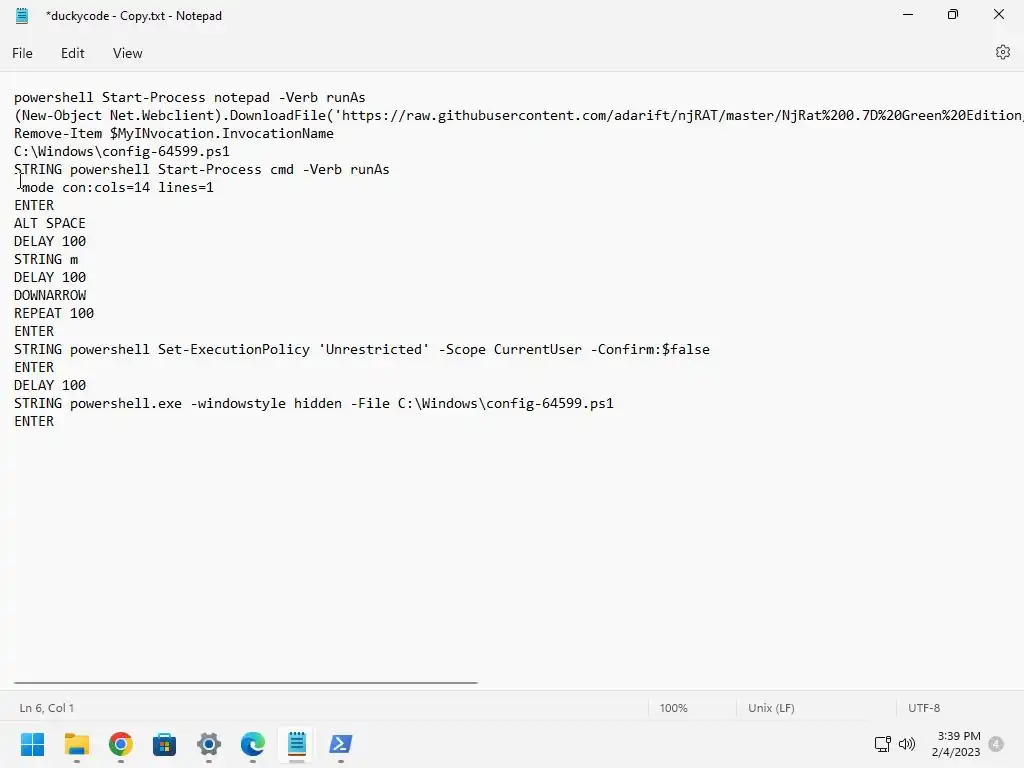
Task: Click the line 'powershell Start-Process notepad -Verb runAs'
Action: click(x=189, y=97)
